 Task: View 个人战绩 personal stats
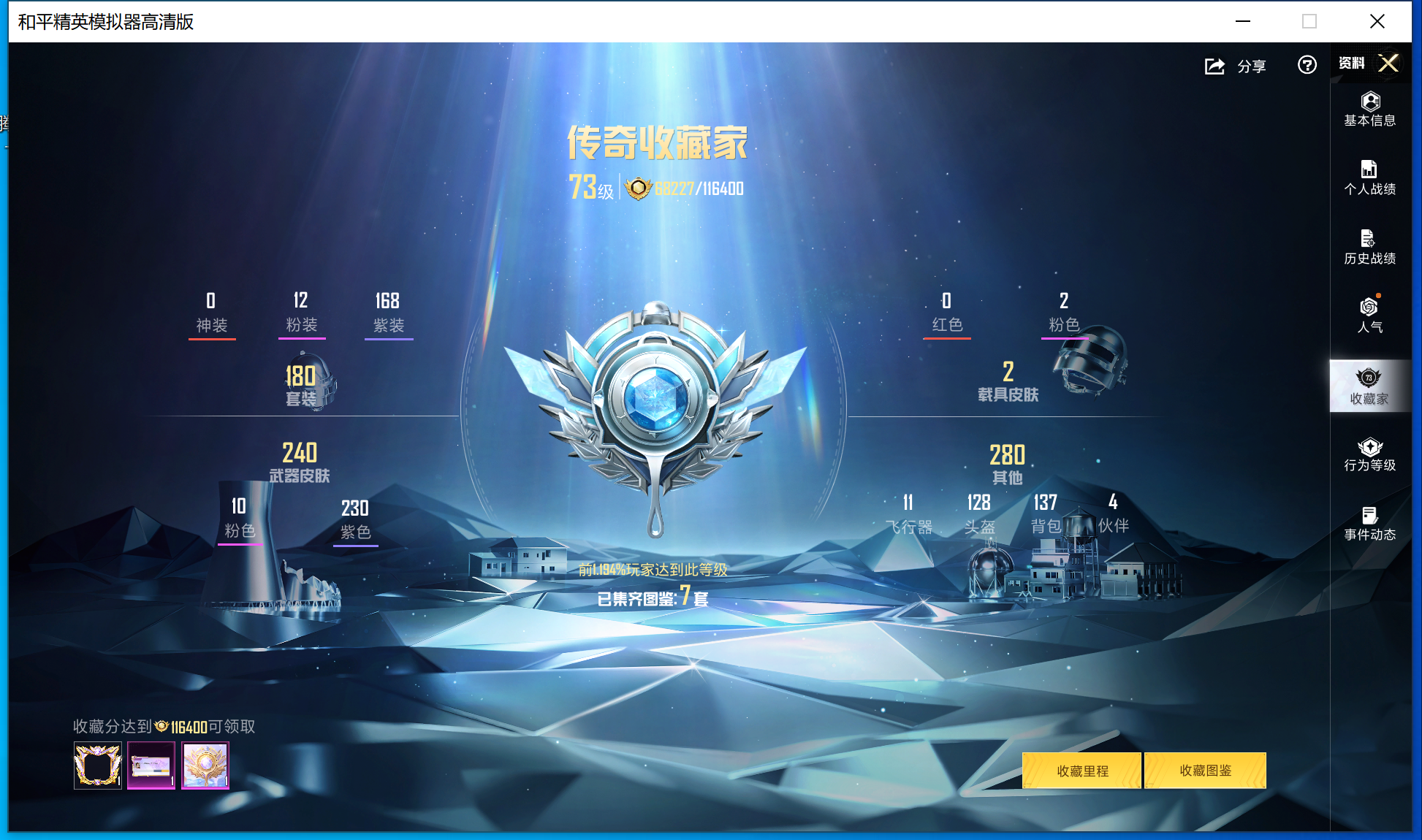[1370, 177]
